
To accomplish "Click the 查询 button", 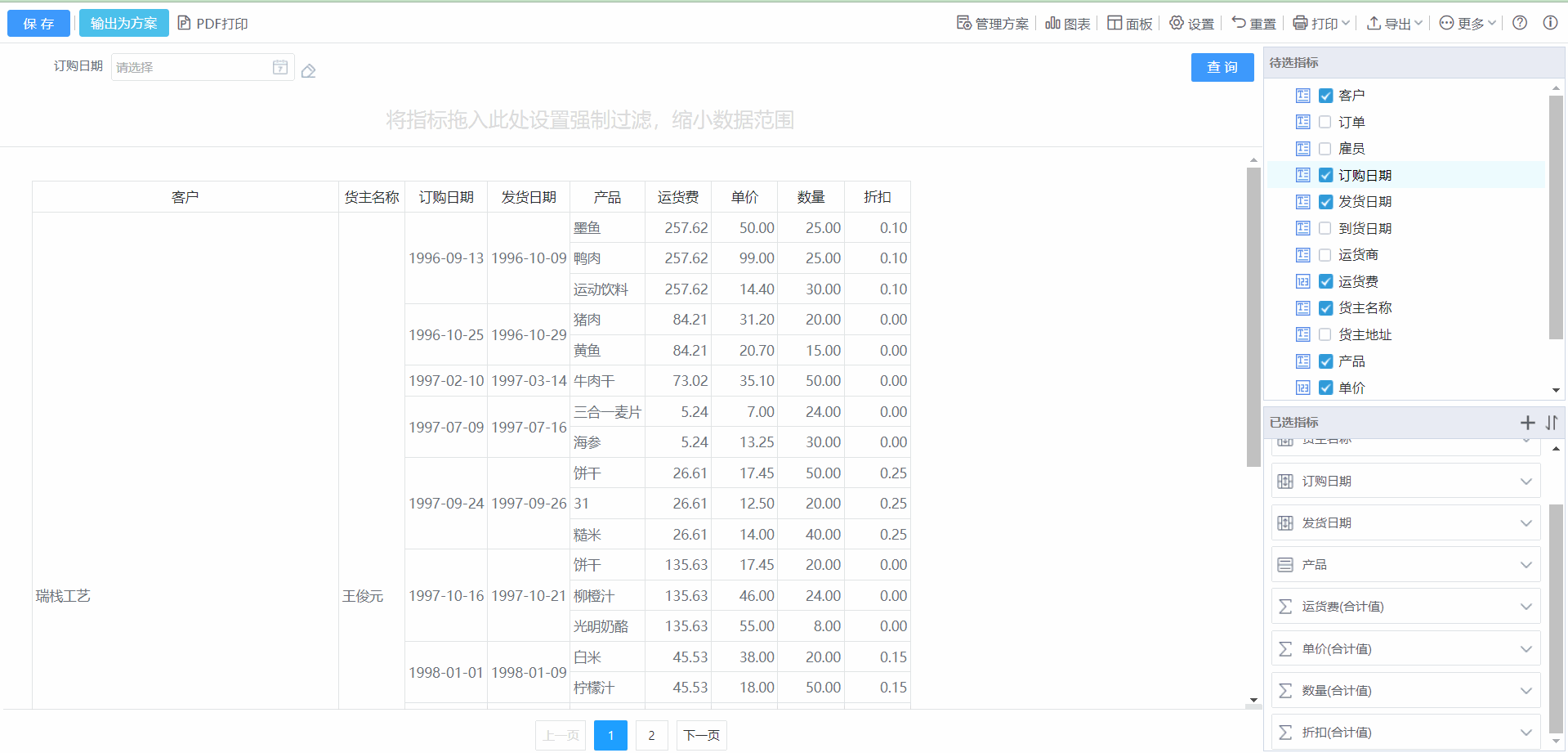I will point(1222,67).
